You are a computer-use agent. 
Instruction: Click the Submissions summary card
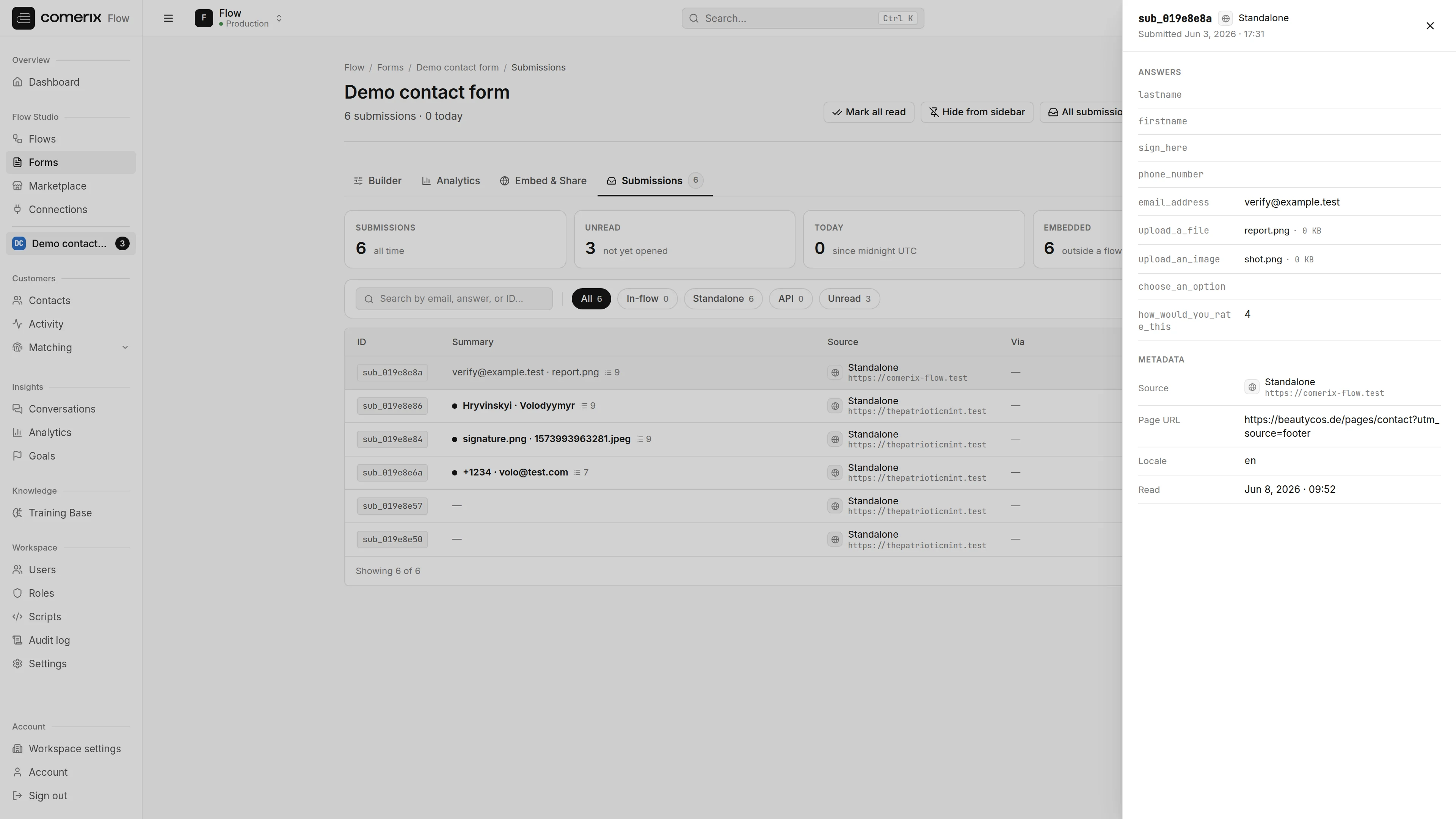[x=455, y=239]
